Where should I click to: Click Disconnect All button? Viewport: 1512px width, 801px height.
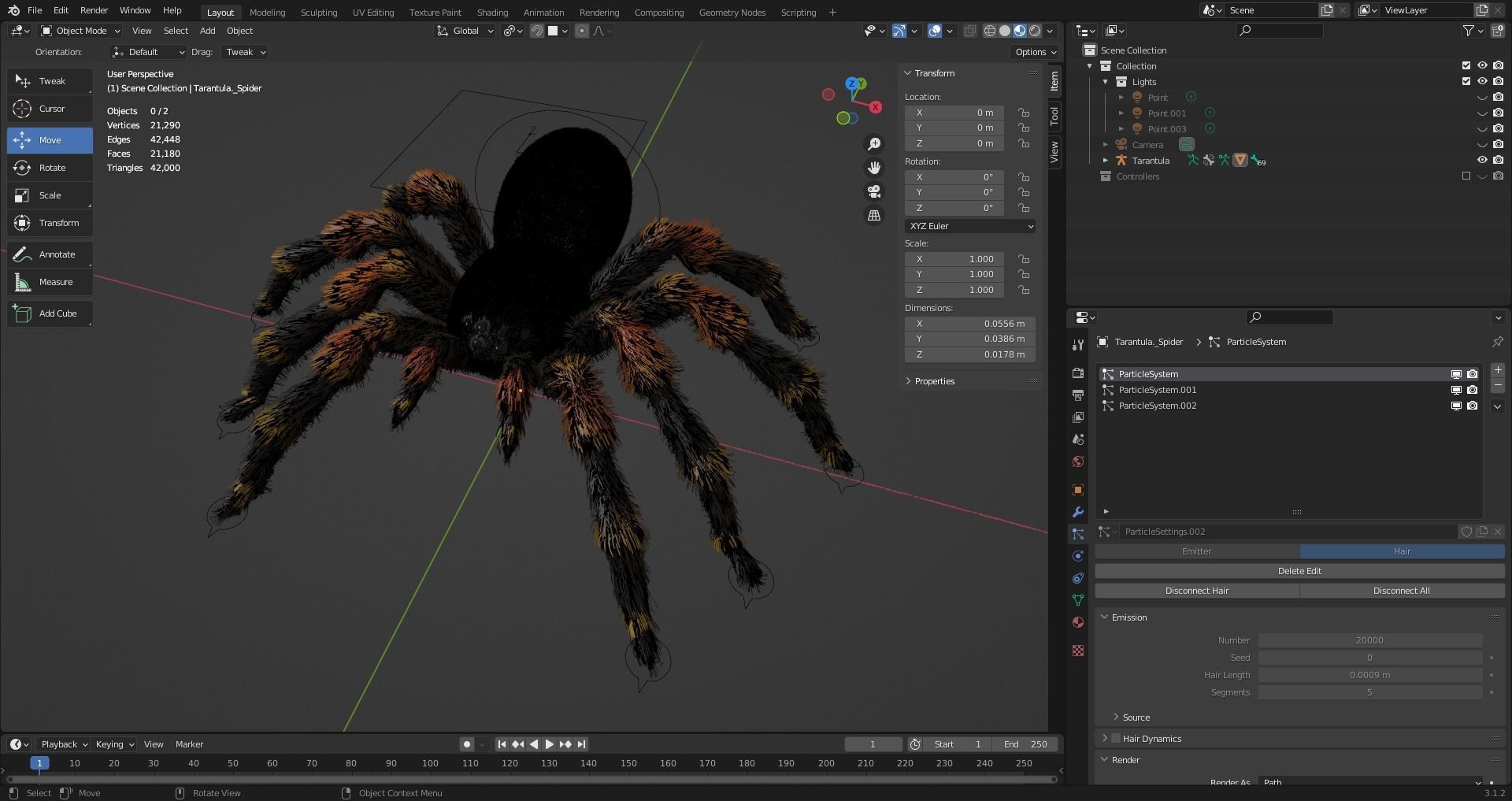1402,591
